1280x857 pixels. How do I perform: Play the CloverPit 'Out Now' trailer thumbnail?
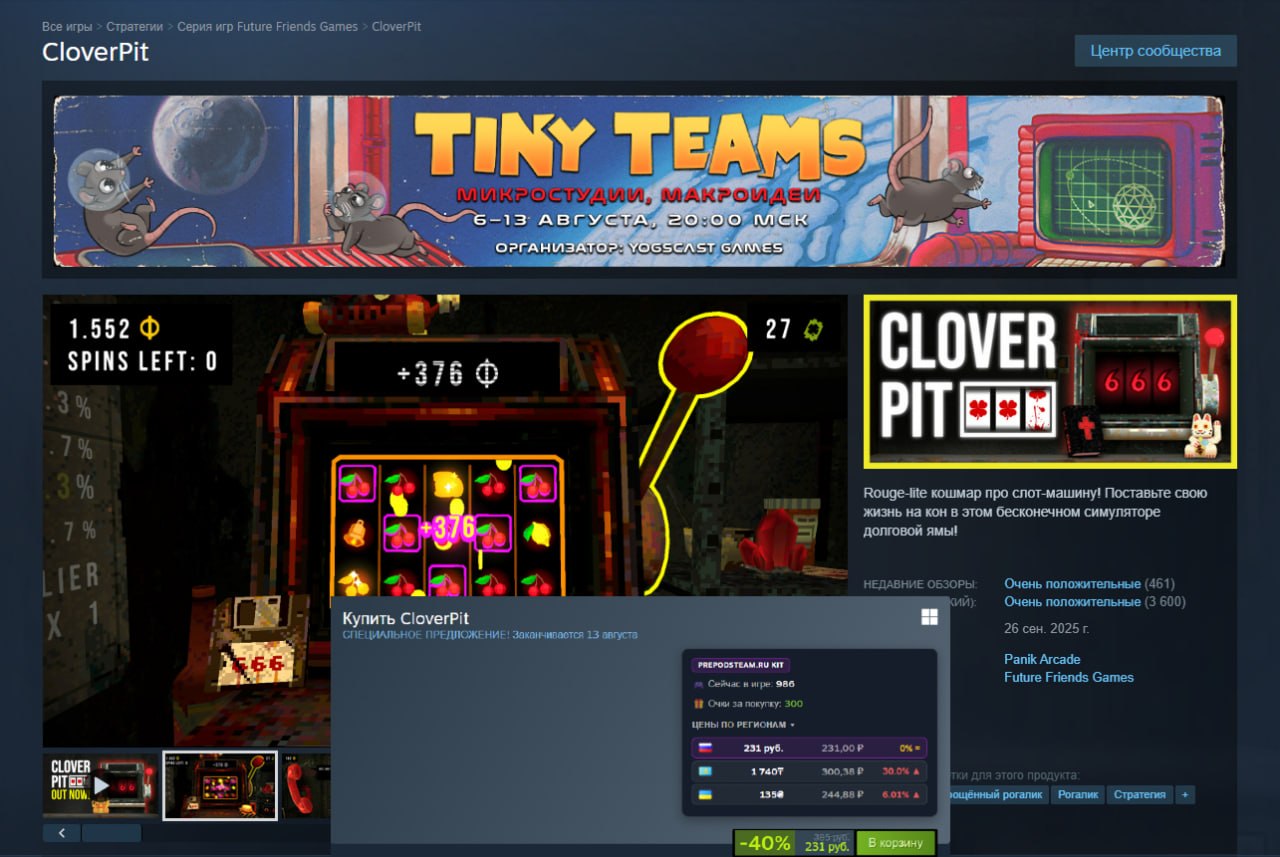100,785
